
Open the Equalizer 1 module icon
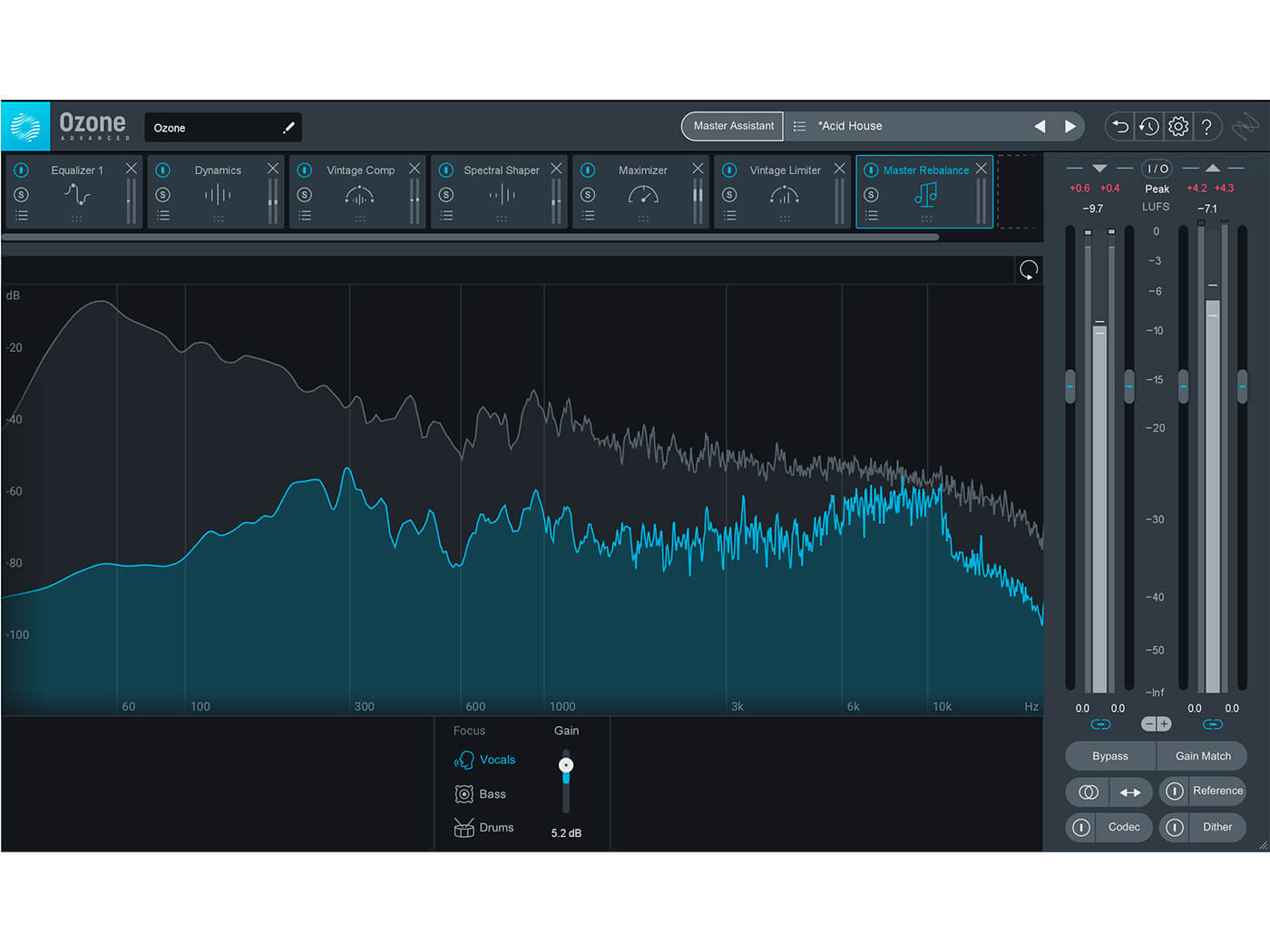(77, 194)
